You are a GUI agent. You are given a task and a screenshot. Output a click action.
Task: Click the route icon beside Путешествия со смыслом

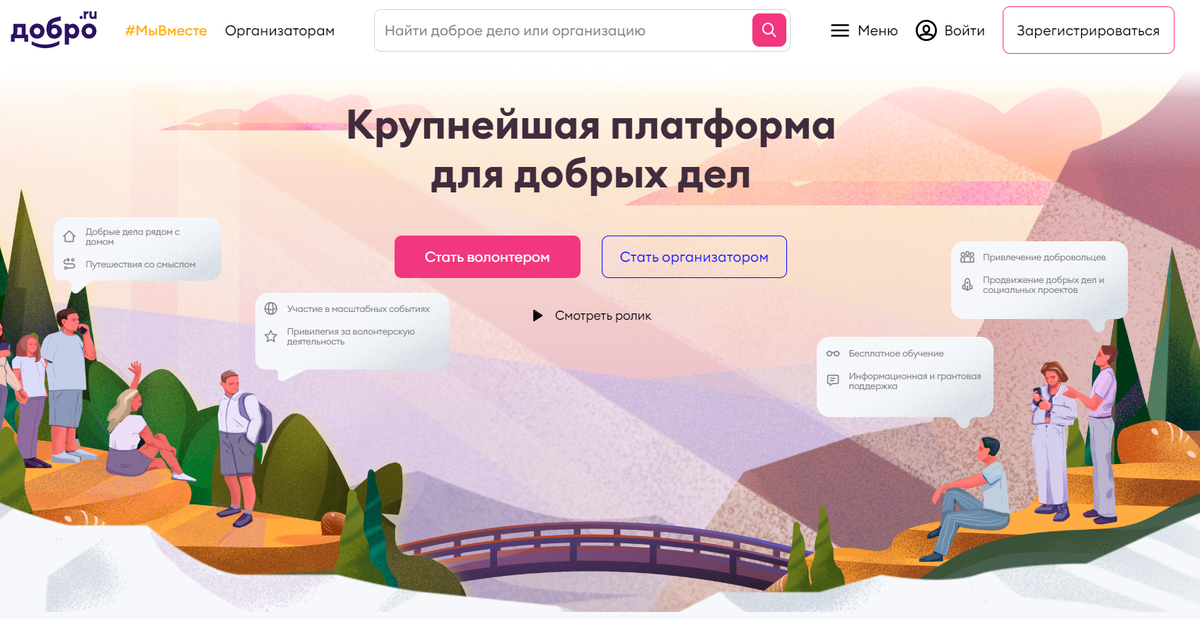[69, 264]
